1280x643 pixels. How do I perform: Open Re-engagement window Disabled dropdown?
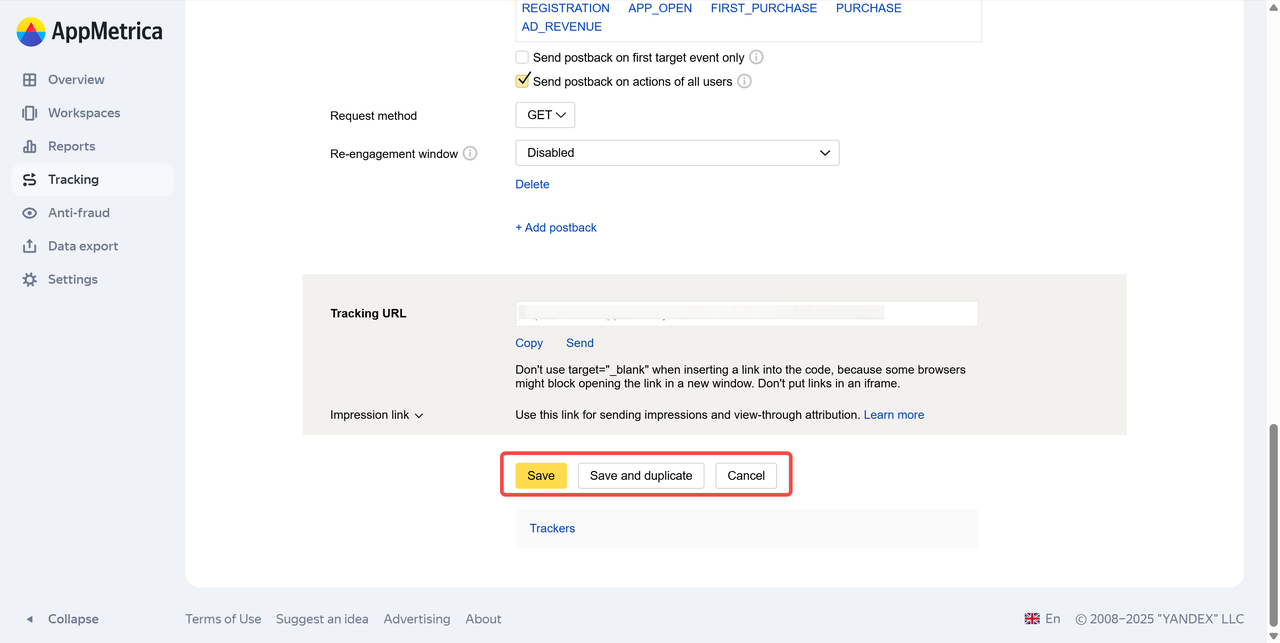coord(677,153)
